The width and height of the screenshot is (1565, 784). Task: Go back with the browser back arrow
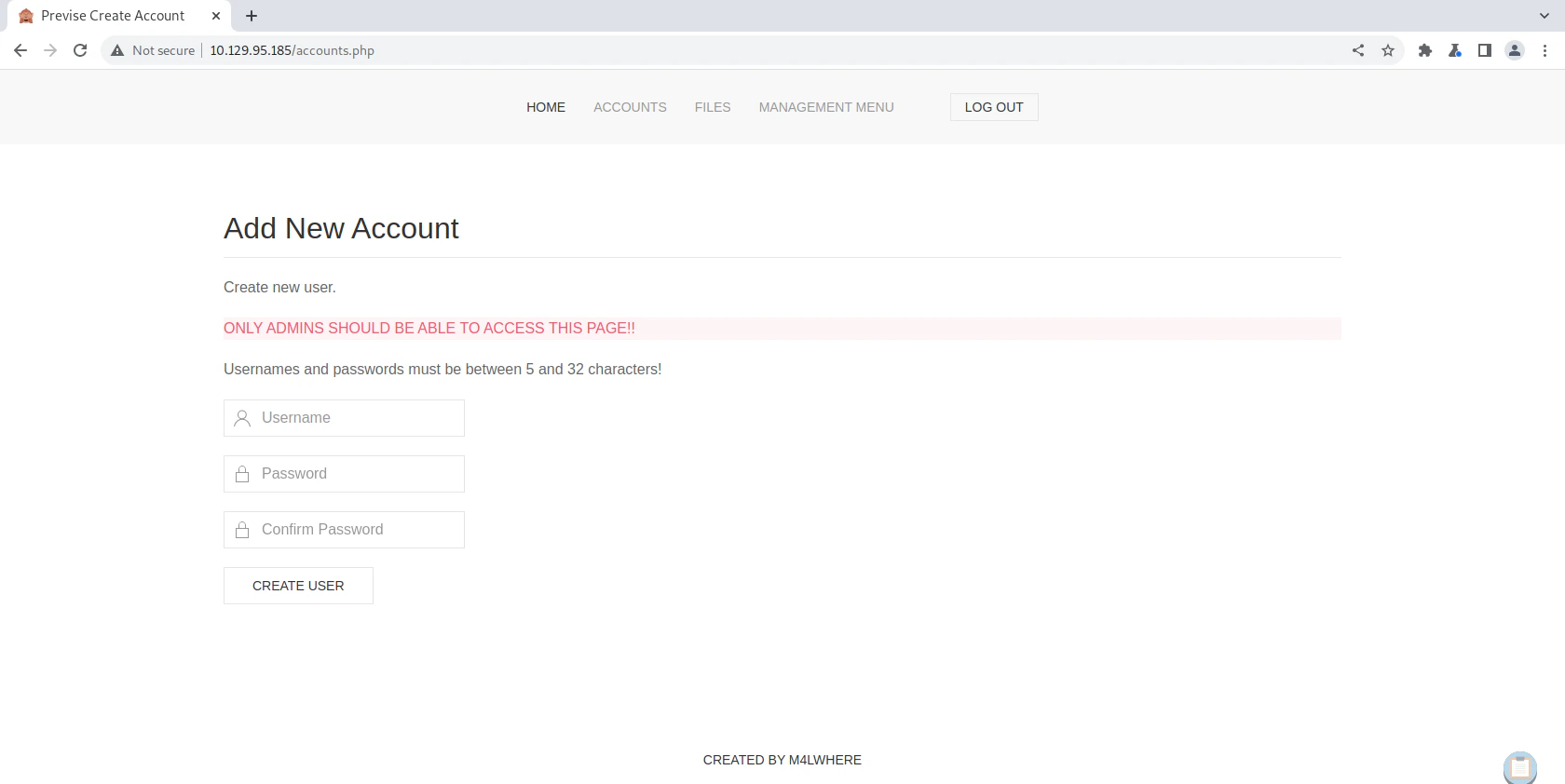click(20, 50)
